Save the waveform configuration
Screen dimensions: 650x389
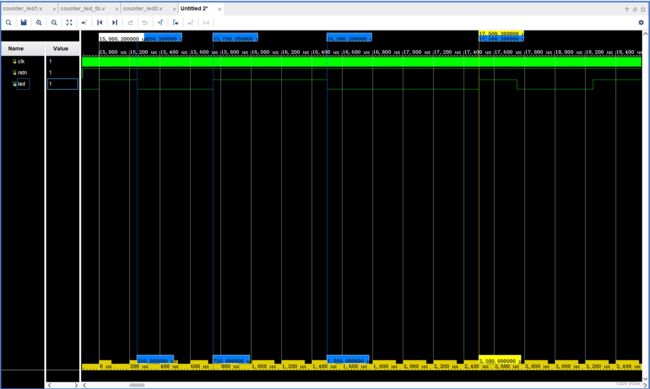24,22
